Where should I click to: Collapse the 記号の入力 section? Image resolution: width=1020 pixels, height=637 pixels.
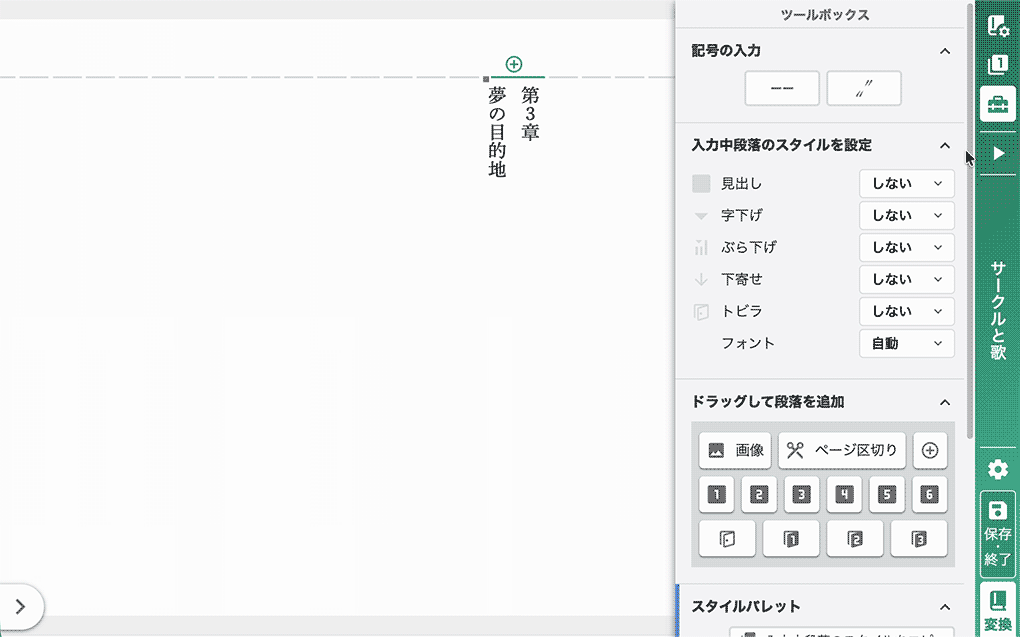point(945,51)
